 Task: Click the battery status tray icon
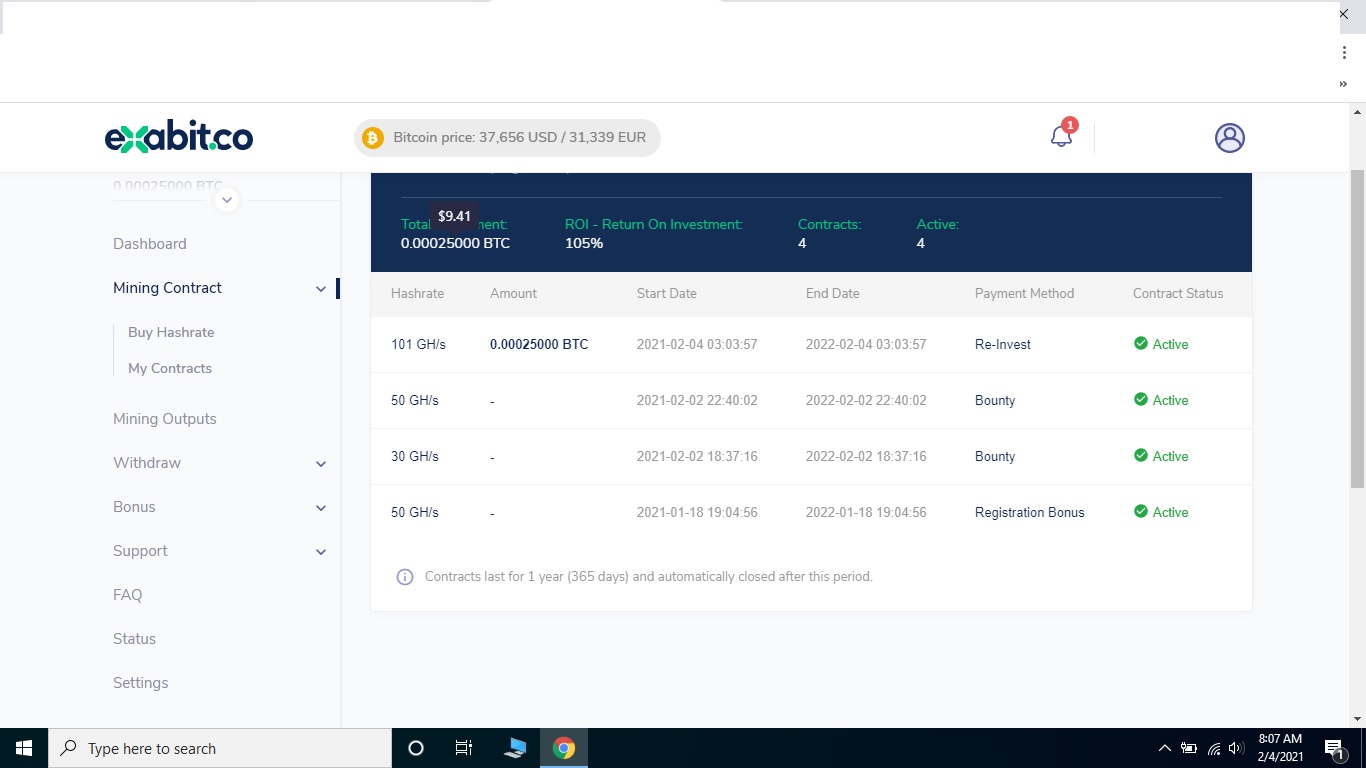tap(1189, 748)
